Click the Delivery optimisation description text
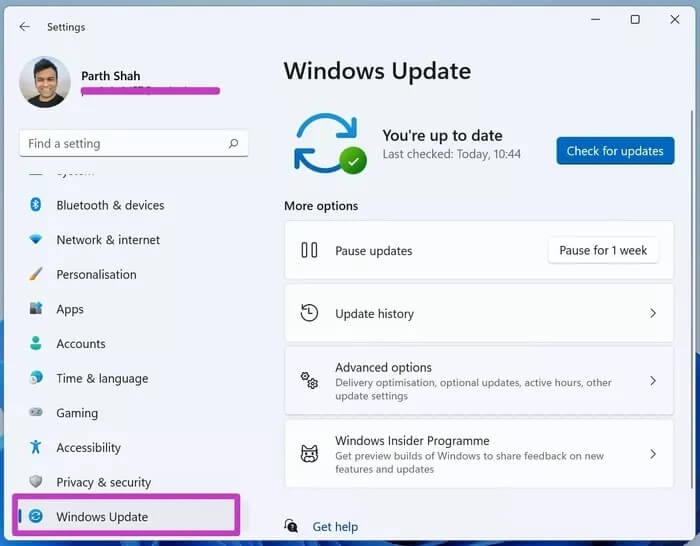The image size is (700, 546). (473, 389)
